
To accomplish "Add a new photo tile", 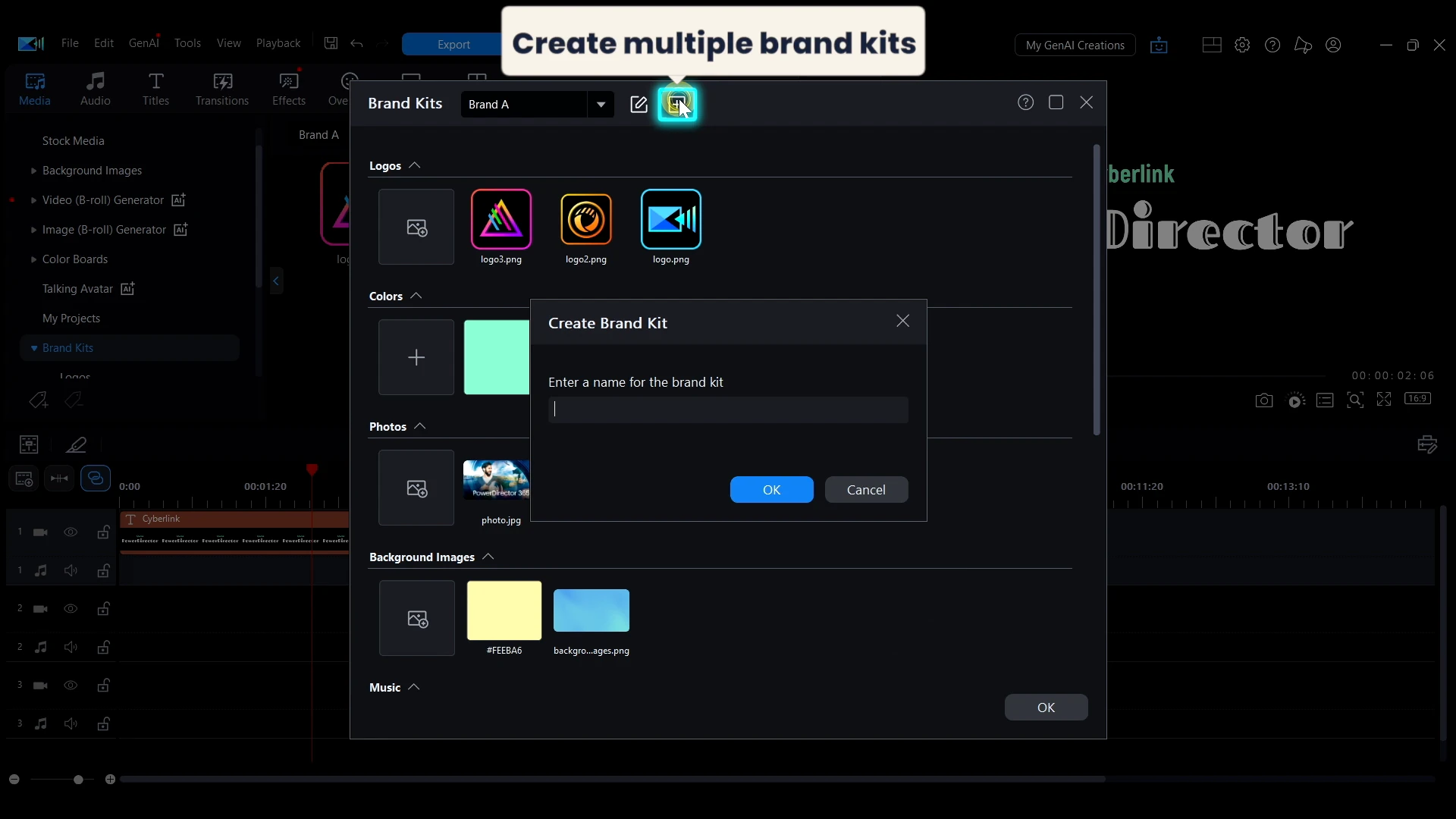I will [x=416, y=488].
